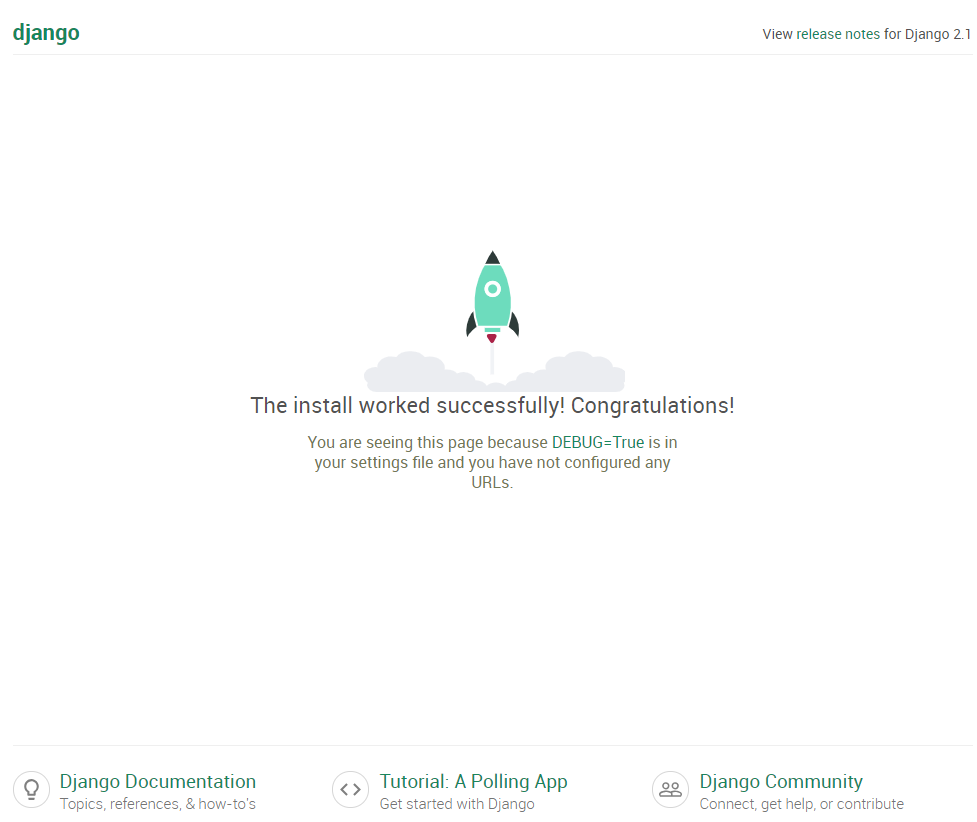Open the Django Community link

click(x=781, y=781)
